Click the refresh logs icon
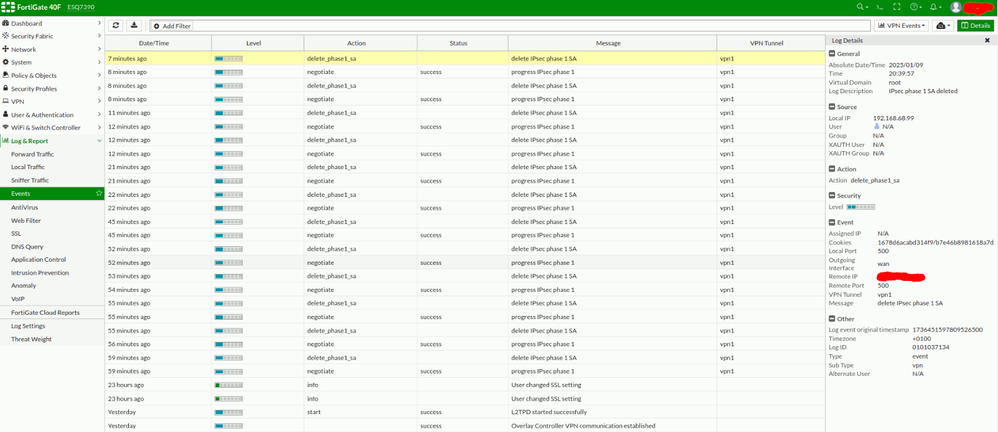 116,25
